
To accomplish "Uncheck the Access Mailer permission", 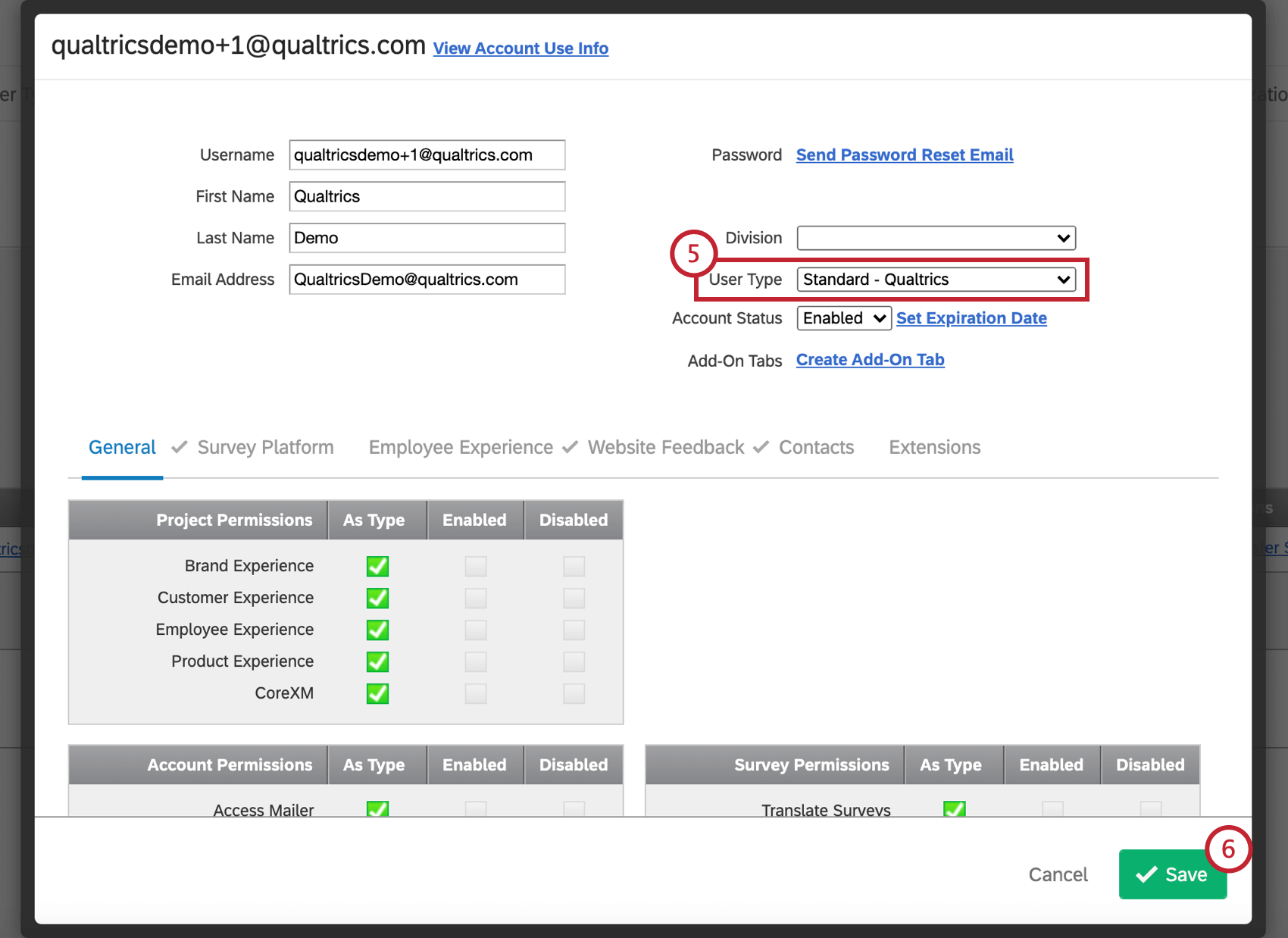I will (377, 809).
